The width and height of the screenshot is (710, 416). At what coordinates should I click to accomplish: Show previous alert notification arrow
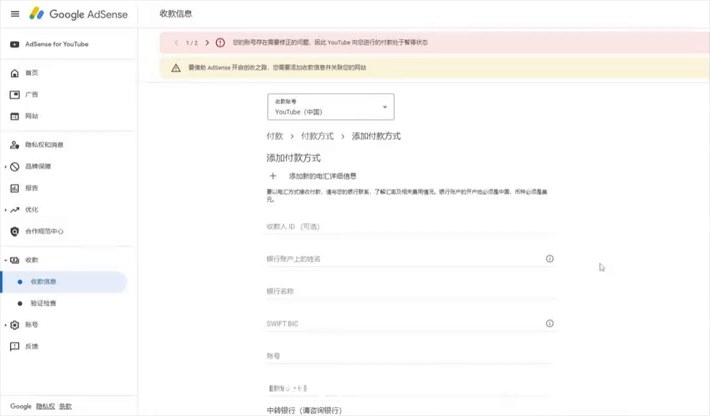coord(176,43)
